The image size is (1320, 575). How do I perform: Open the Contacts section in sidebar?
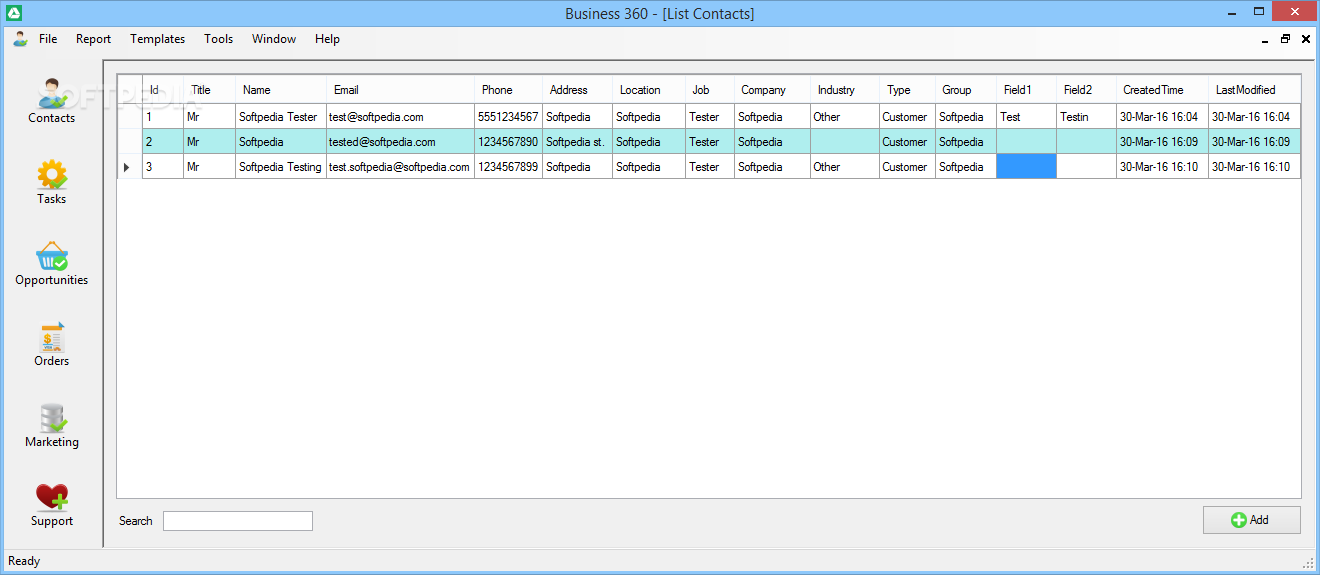tap(51, 100)
